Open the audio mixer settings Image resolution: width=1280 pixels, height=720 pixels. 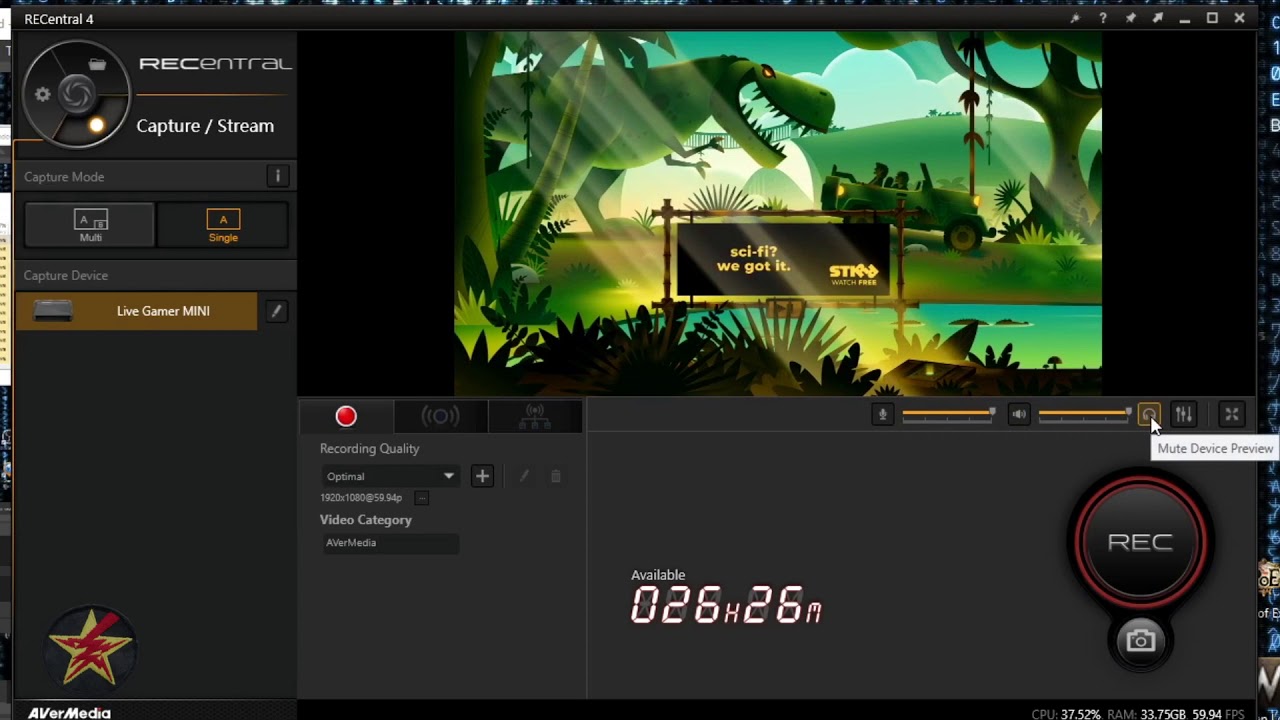[x=1184, y=414]
